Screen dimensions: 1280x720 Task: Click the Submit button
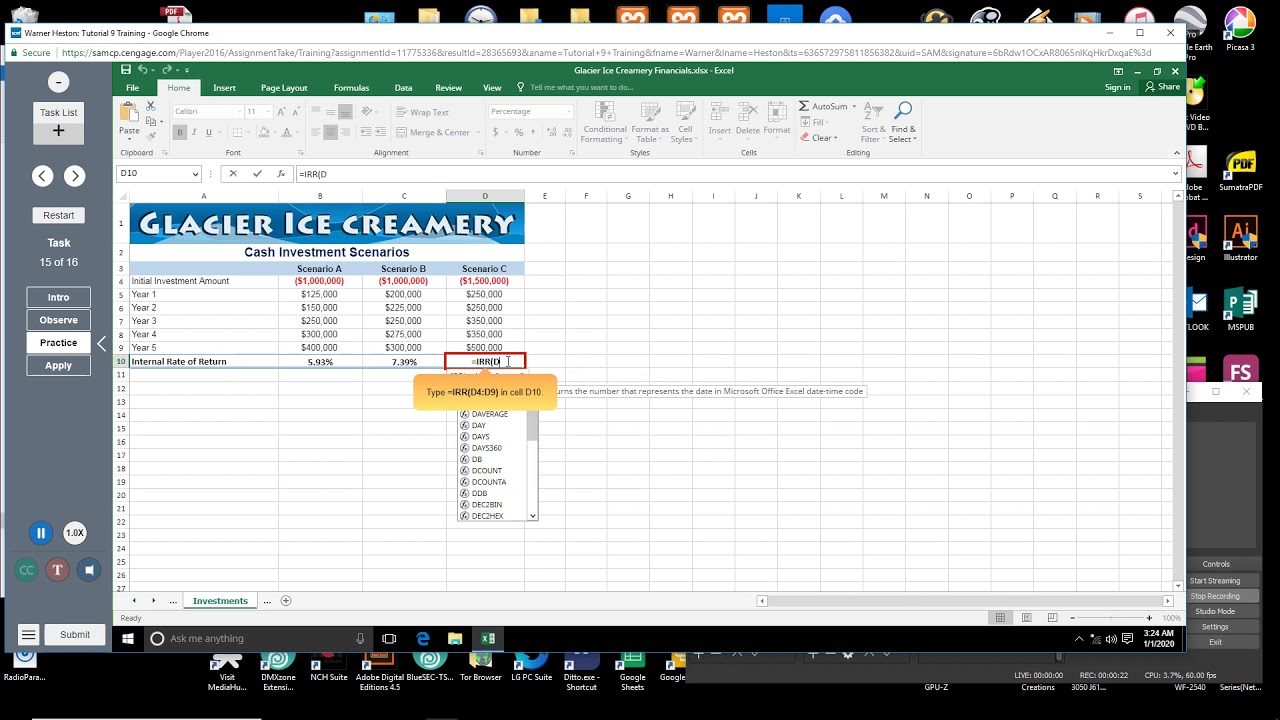(x=75, y=634)
